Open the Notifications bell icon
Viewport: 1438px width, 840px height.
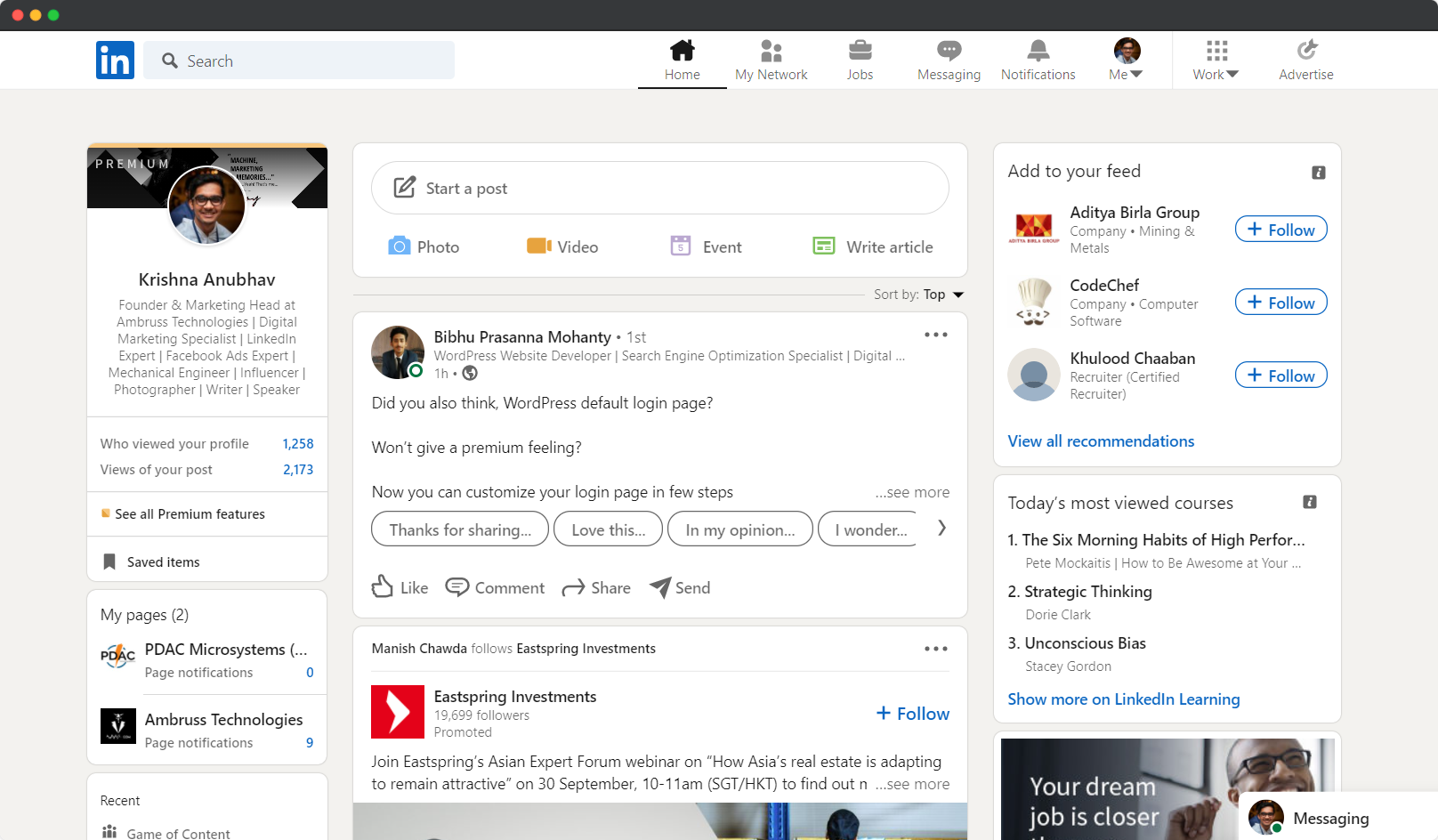1038,51
